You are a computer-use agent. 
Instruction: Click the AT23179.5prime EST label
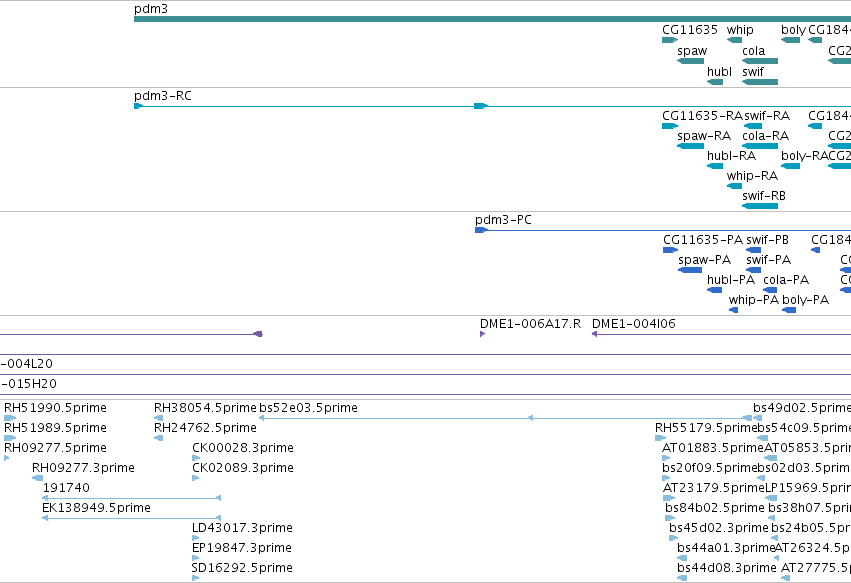714,488
